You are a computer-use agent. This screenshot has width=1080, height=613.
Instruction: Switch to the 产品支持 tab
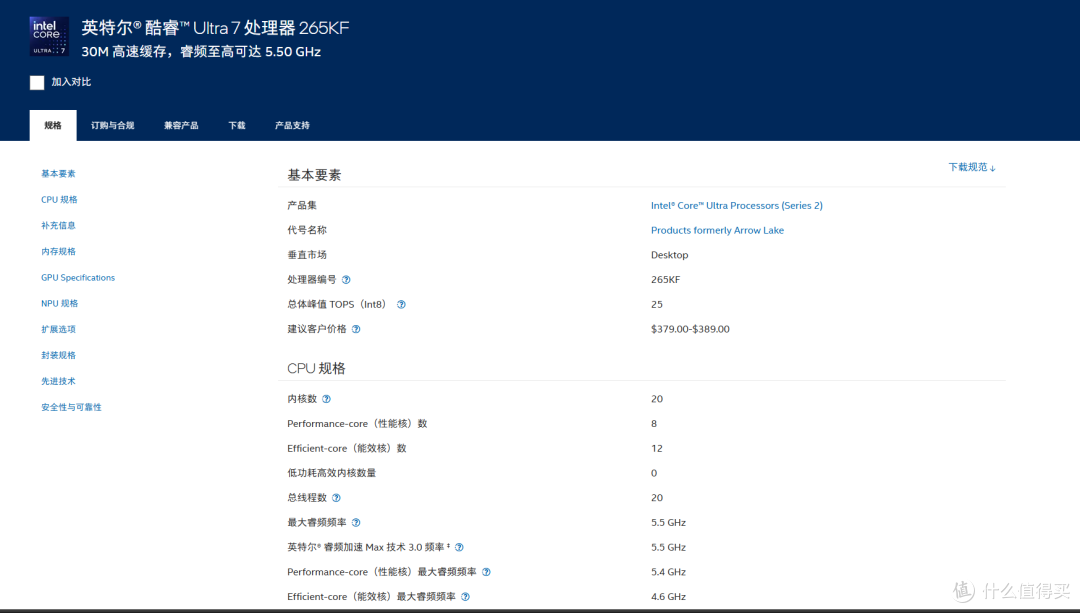pyautogui.click(x=292, y=125)
